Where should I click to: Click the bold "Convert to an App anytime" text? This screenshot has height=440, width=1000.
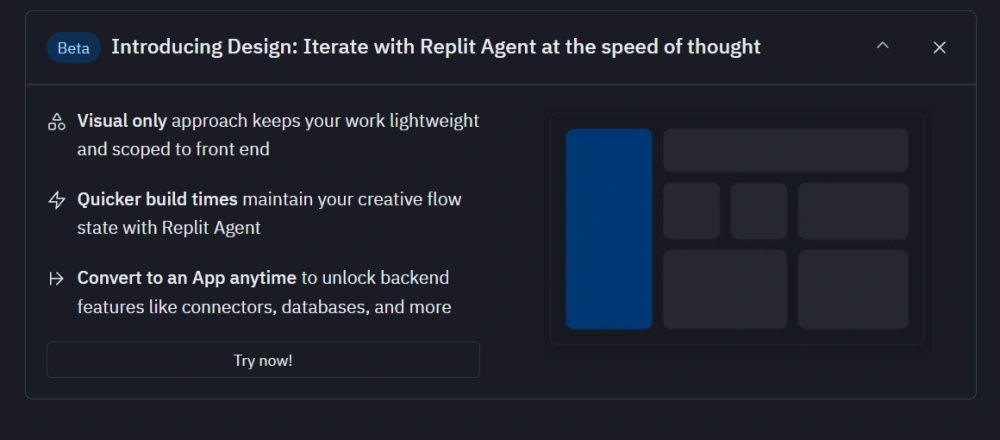pyautogui.click(x=187, y=277)
